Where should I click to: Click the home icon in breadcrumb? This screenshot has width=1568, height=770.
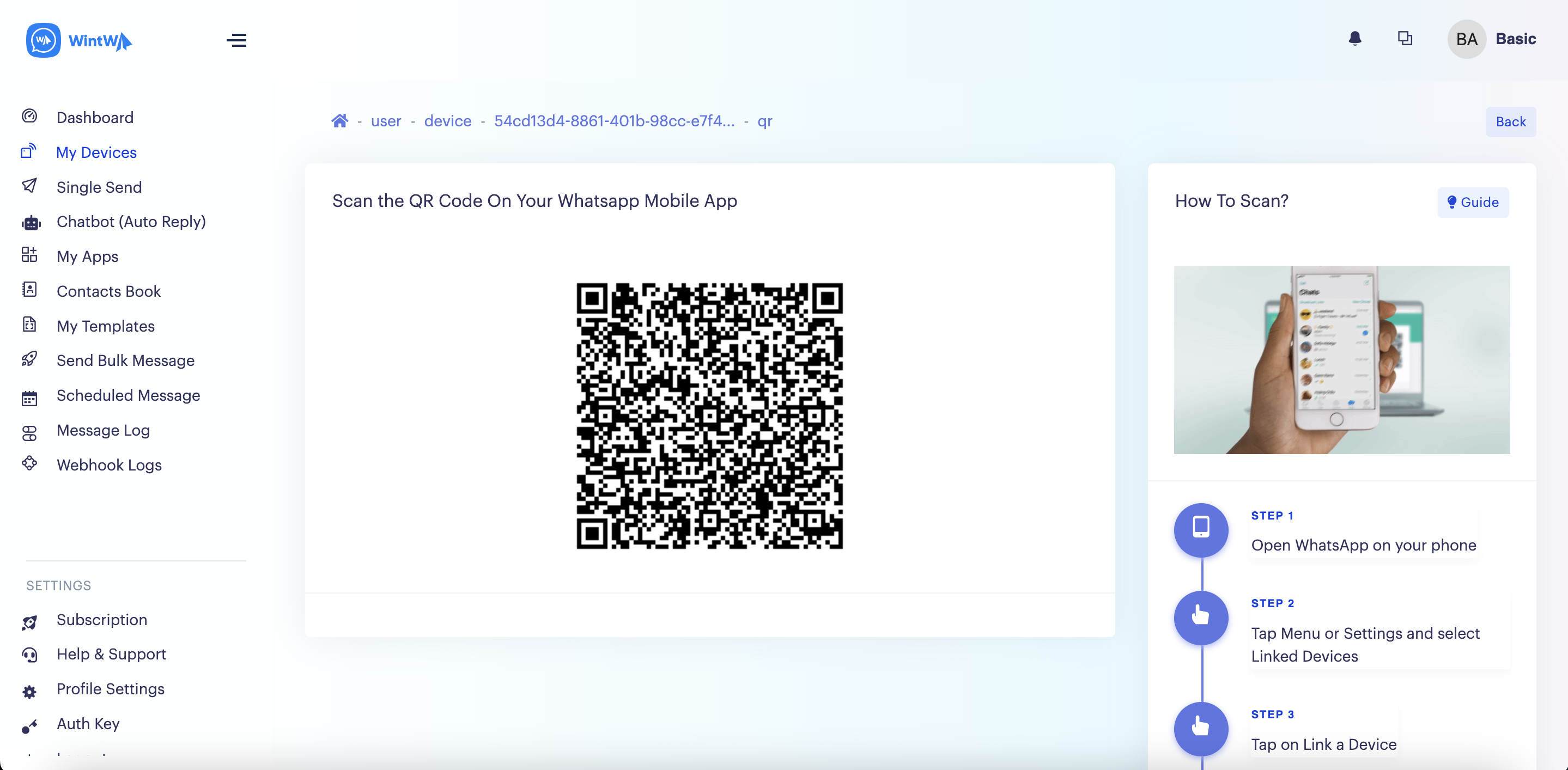[x=339, y=121]
